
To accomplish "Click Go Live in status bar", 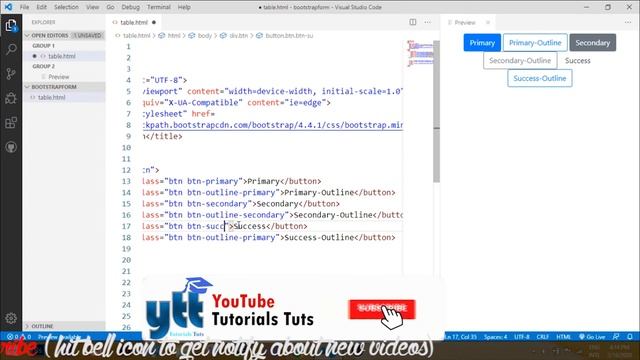I will [x=592, y=337].
